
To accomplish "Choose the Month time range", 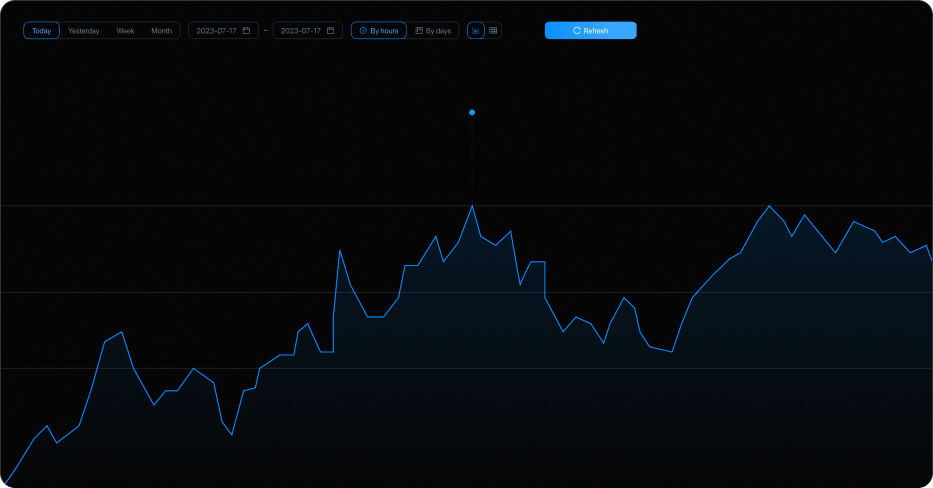I will point(161,31).
